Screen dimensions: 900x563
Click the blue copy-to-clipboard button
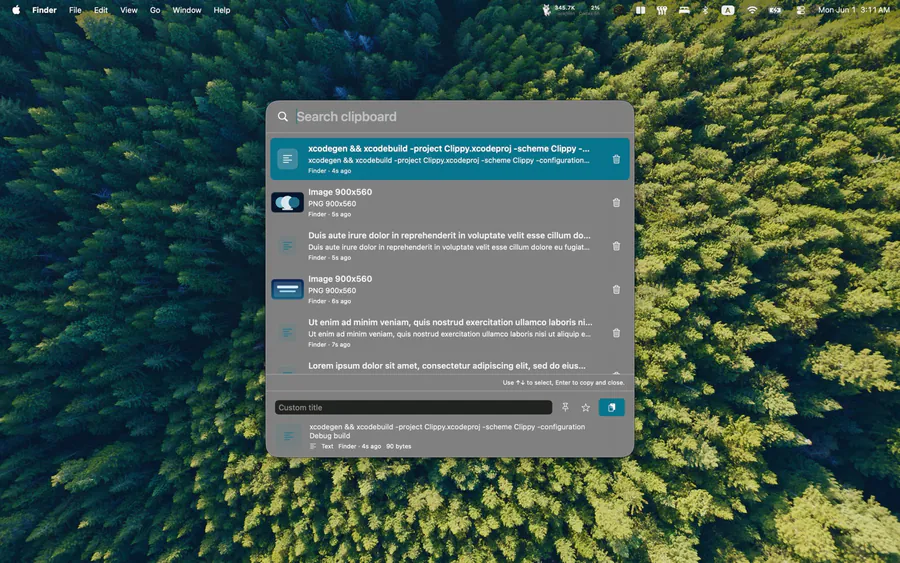pos(611,407)
